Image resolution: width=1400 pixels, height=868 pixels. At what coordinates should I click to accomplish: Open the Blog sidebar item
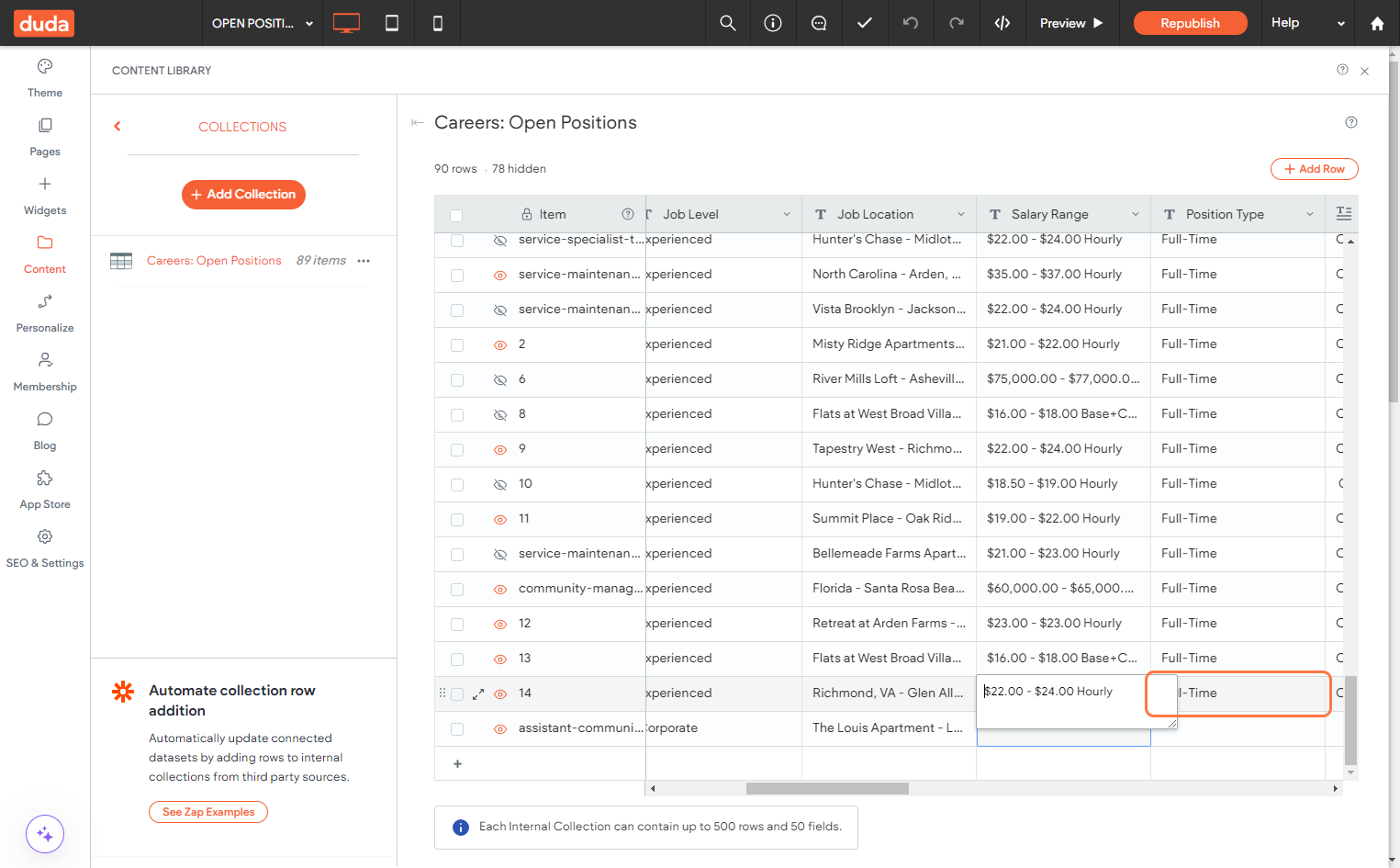point(45,431)
